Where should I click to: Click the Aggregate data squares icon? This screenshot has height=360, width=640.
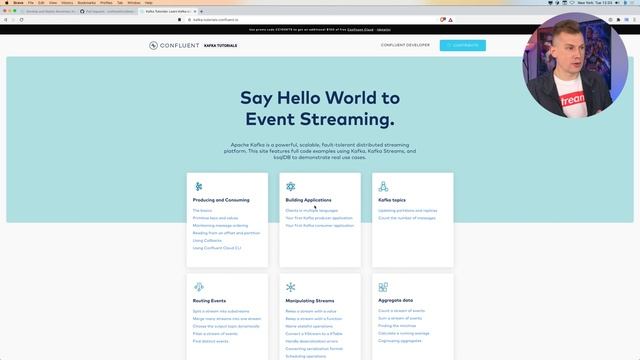(383, 287)
